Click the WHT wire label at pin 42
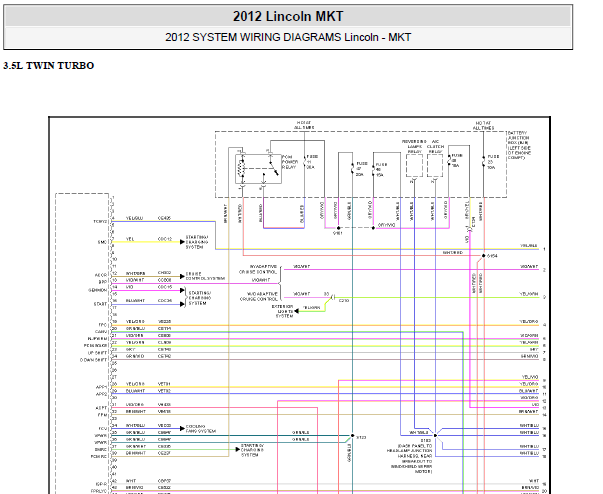This screenshot has width=603, height=494. coord(130,481)
